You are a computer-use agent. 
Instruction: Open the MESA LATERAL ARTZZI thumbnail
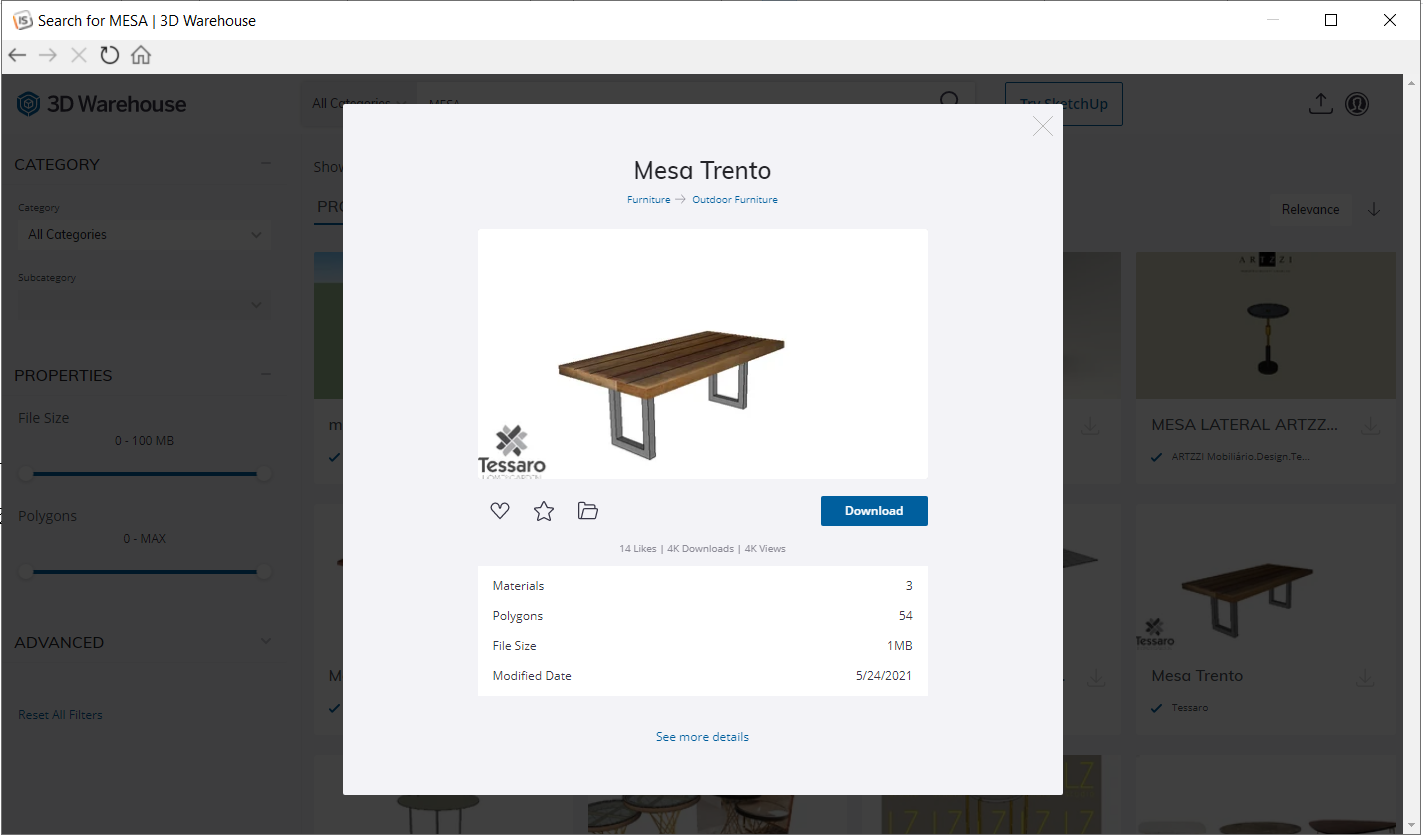[1265, 325]
